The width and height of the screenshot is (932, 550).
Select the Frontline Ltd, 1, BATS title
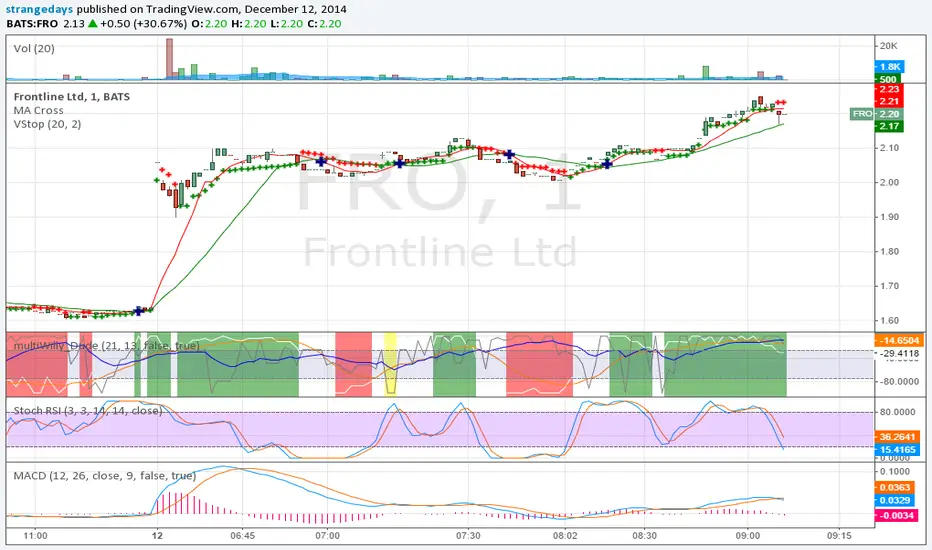[x=71, y=96]
